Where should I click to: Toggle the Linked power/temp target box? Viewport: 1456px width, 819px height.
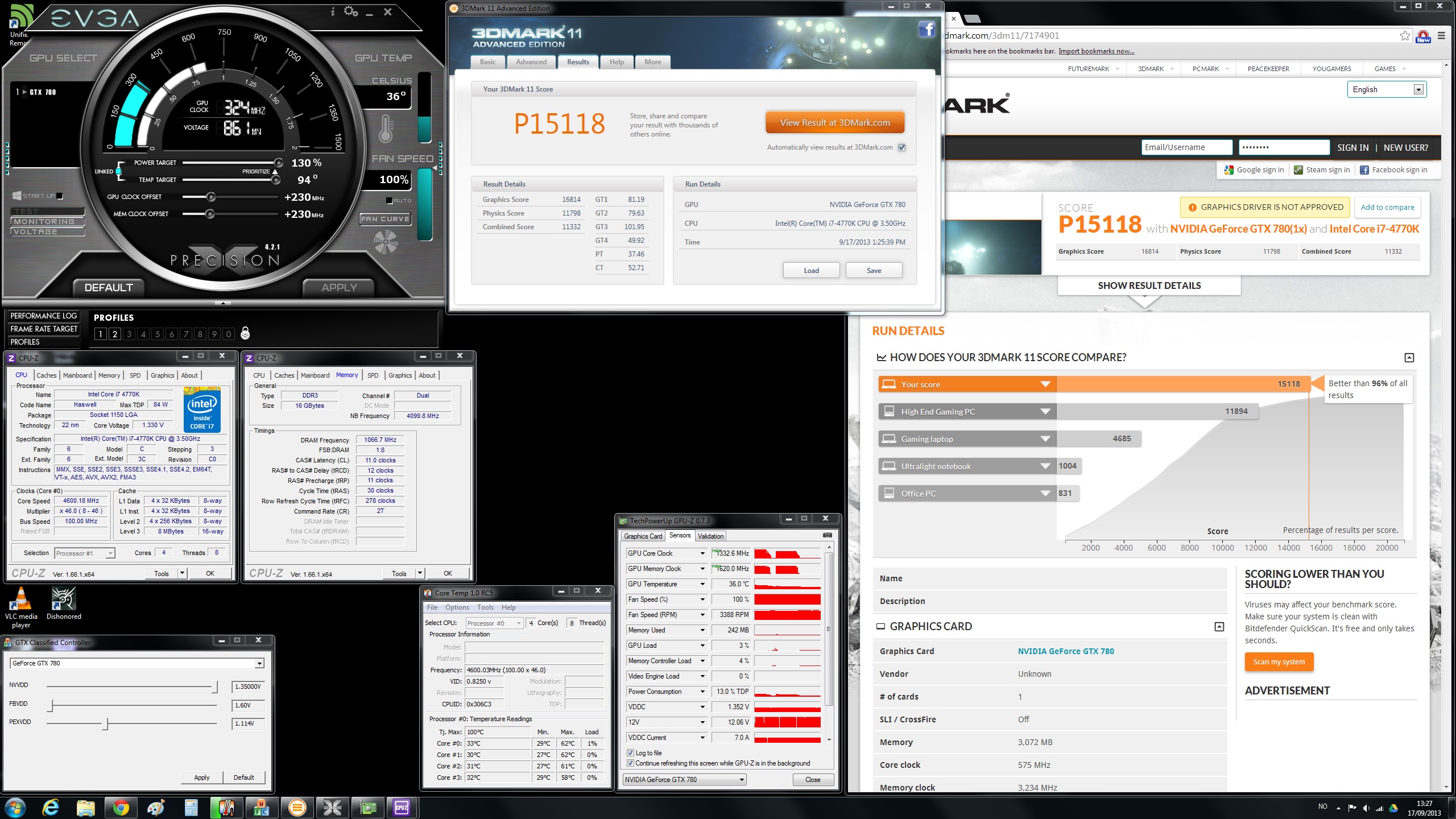tap(119, 171)
